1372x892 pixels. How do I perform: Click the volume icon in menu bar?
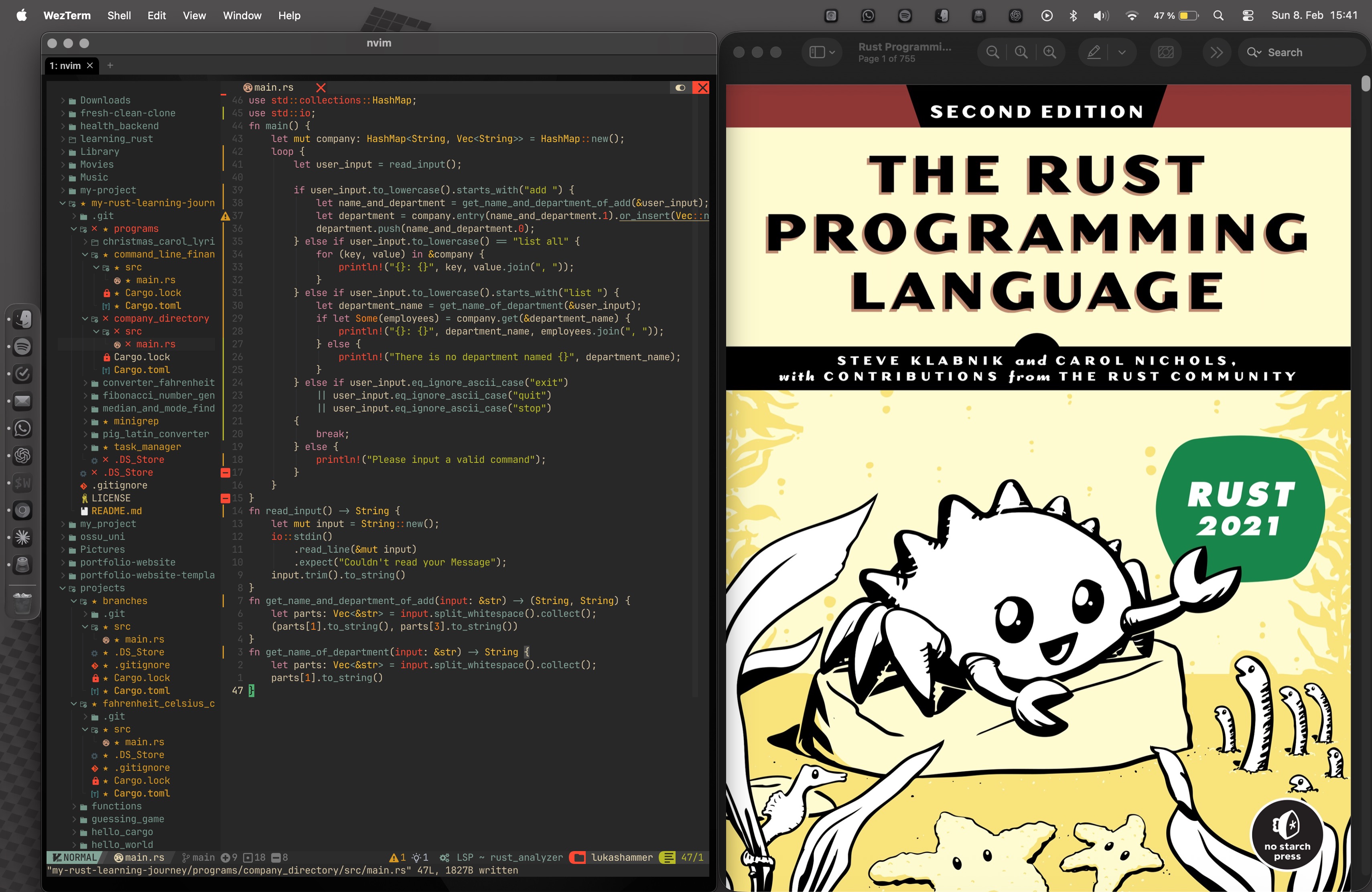(1100, 16)
